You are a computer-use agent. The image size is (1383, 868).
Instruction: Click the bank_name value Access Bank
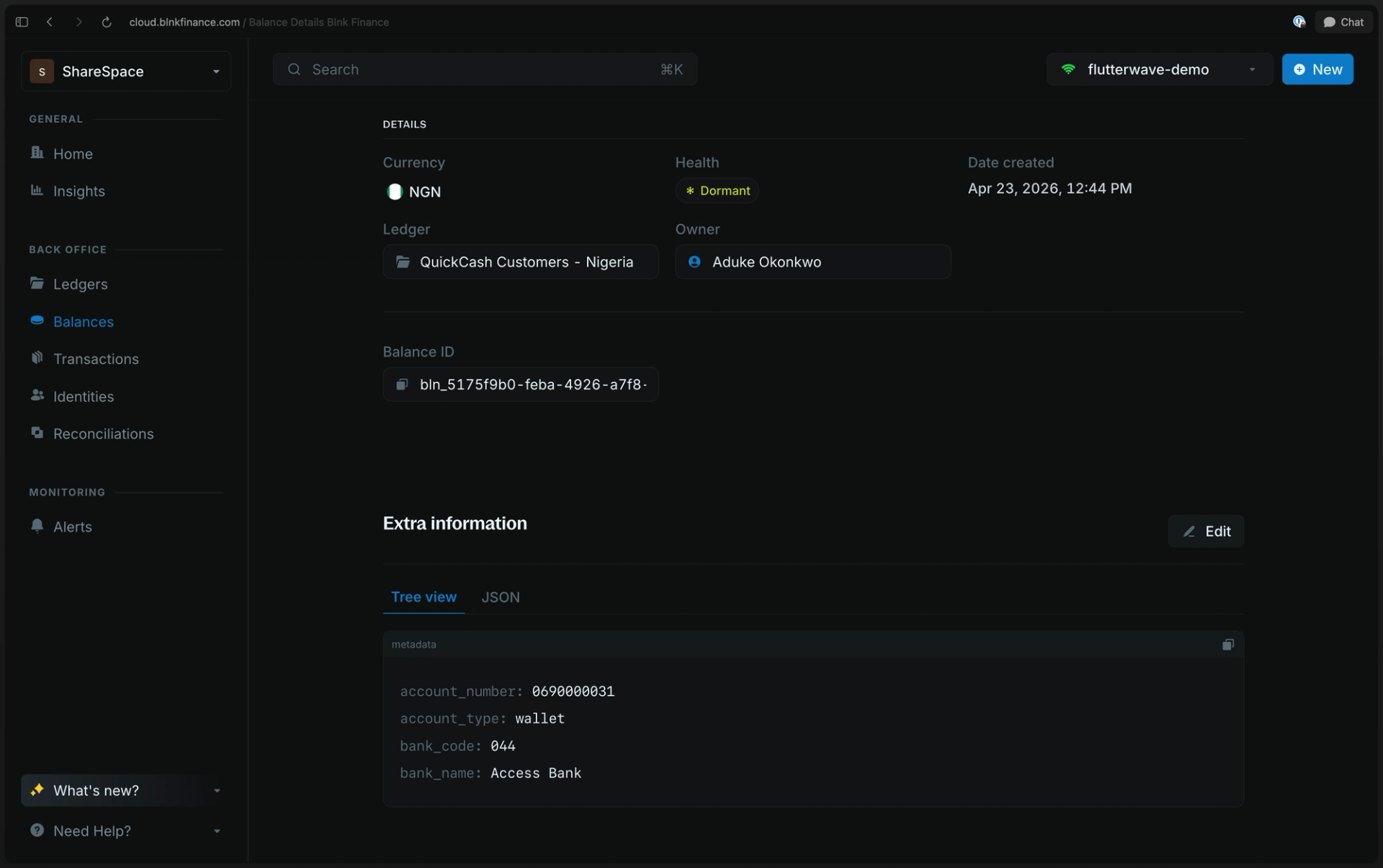(536, 774)
